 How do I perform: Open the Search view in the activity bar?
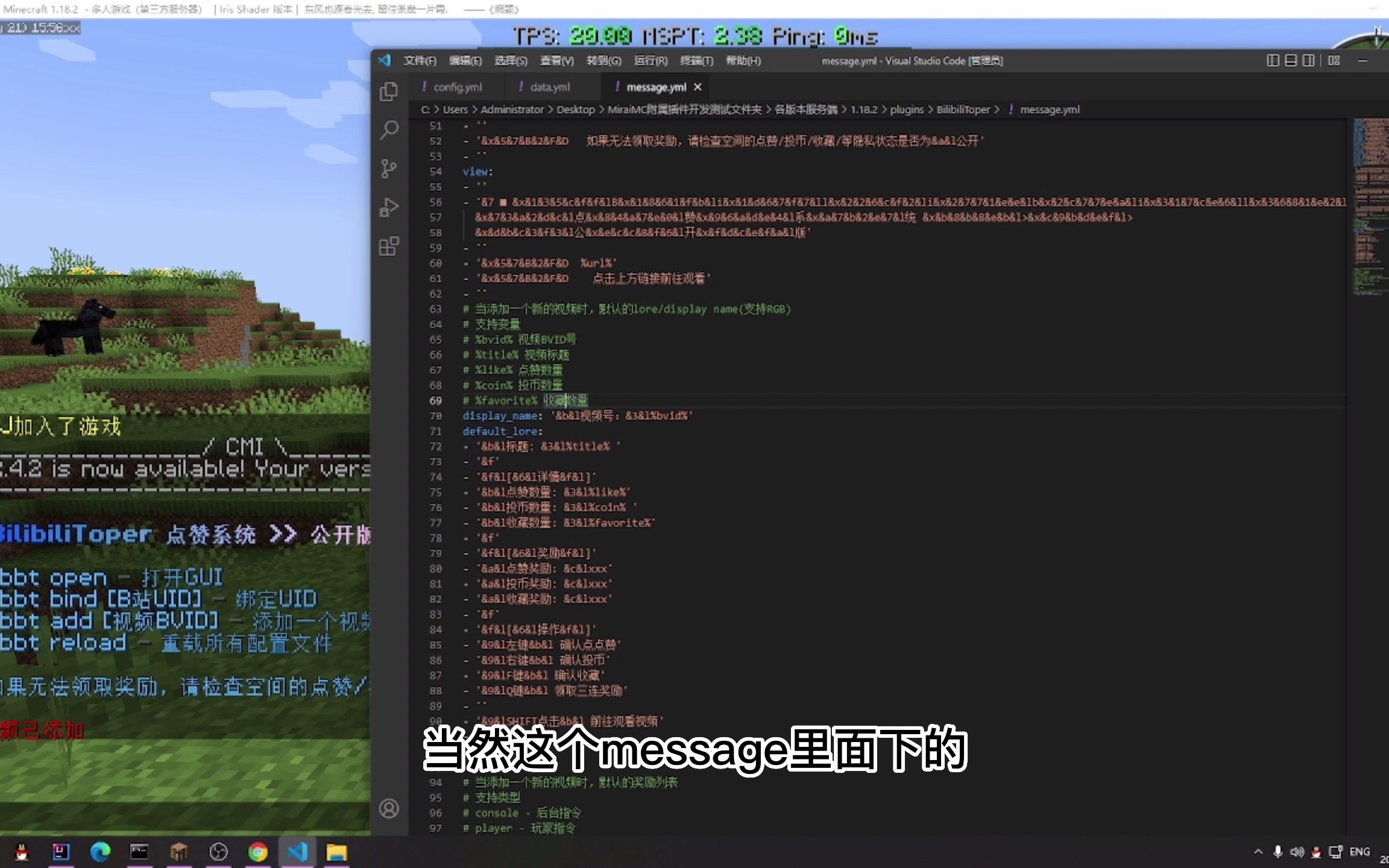389,130
